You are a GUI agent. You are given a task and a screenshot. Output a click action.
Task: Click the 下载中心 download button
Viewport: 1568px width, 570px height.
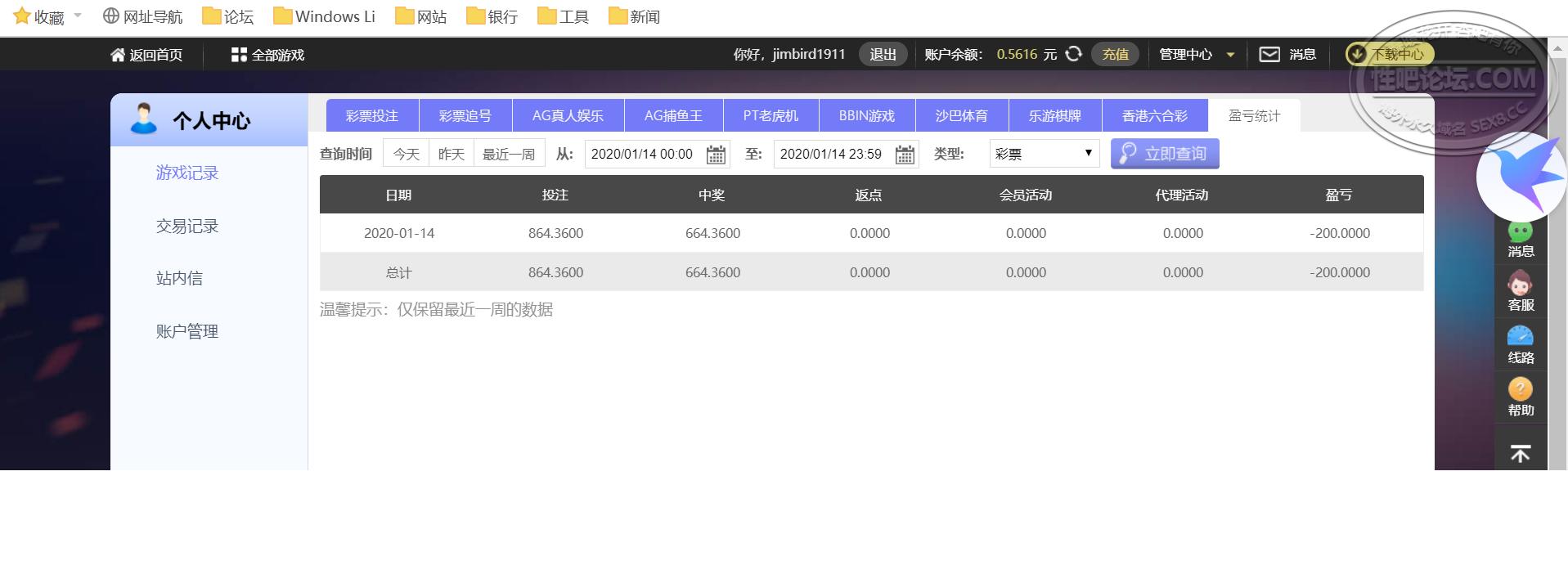pos(1390,54)
